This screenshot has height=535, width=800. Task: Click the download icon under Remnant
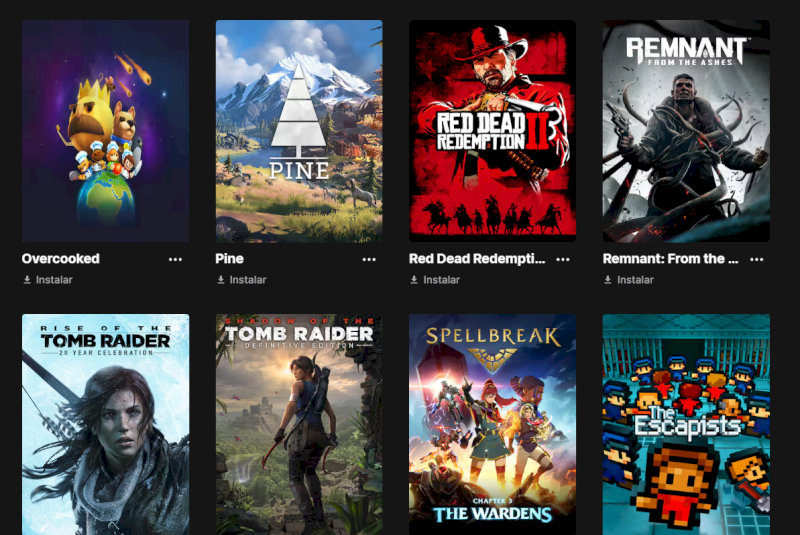tap(608, 279)
